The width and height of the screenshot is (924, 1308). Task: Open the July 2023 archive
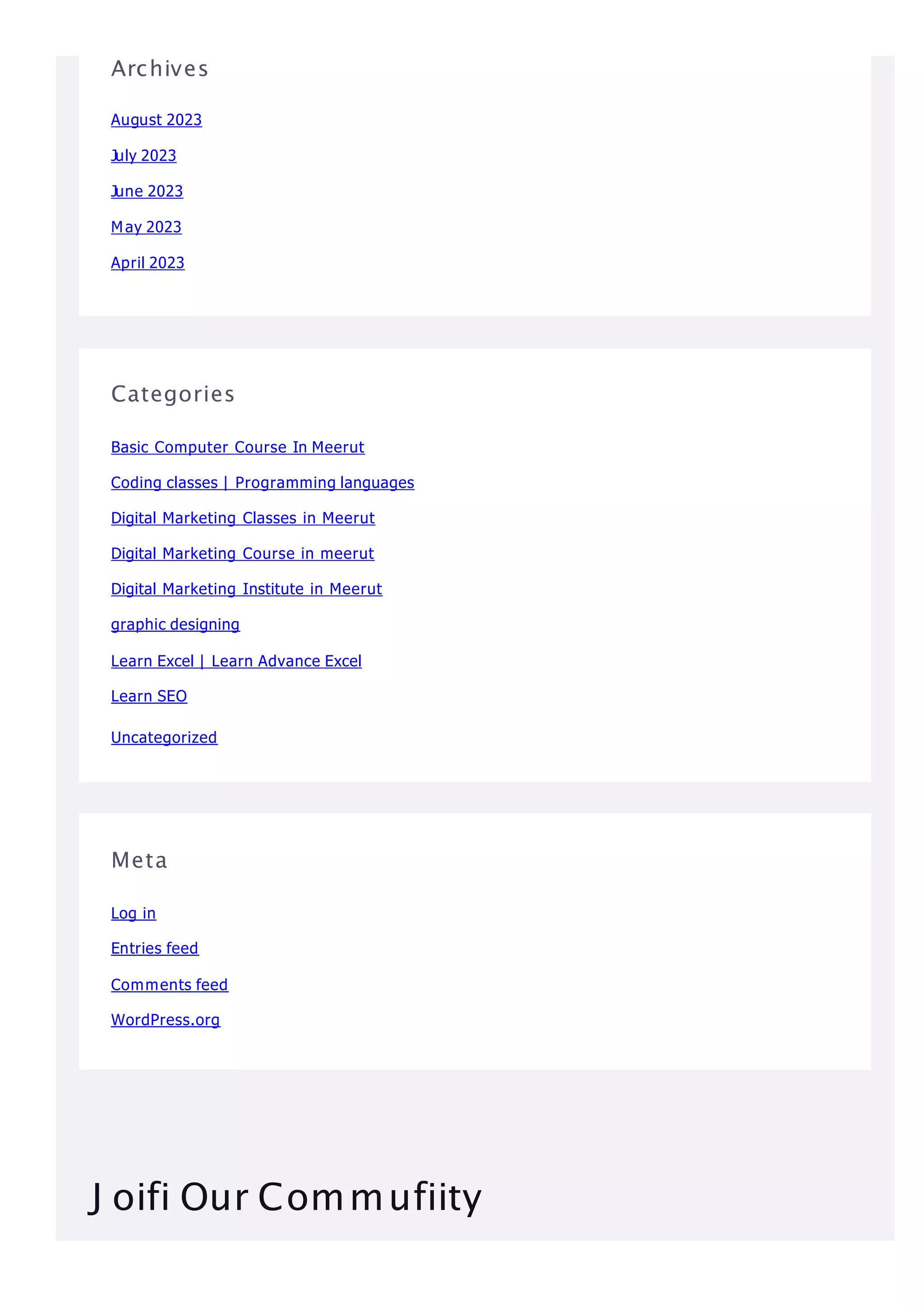coord(143,156)
